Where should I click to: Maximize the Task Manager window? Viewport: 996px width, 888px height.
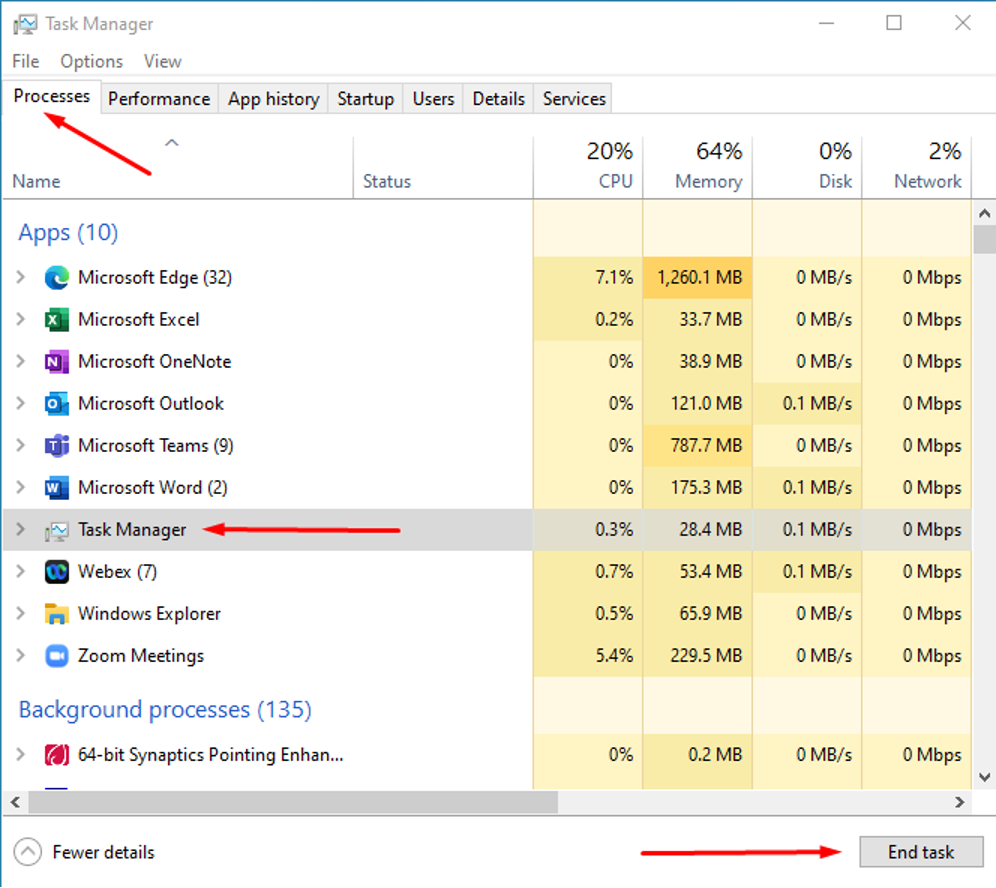point(894,23)
